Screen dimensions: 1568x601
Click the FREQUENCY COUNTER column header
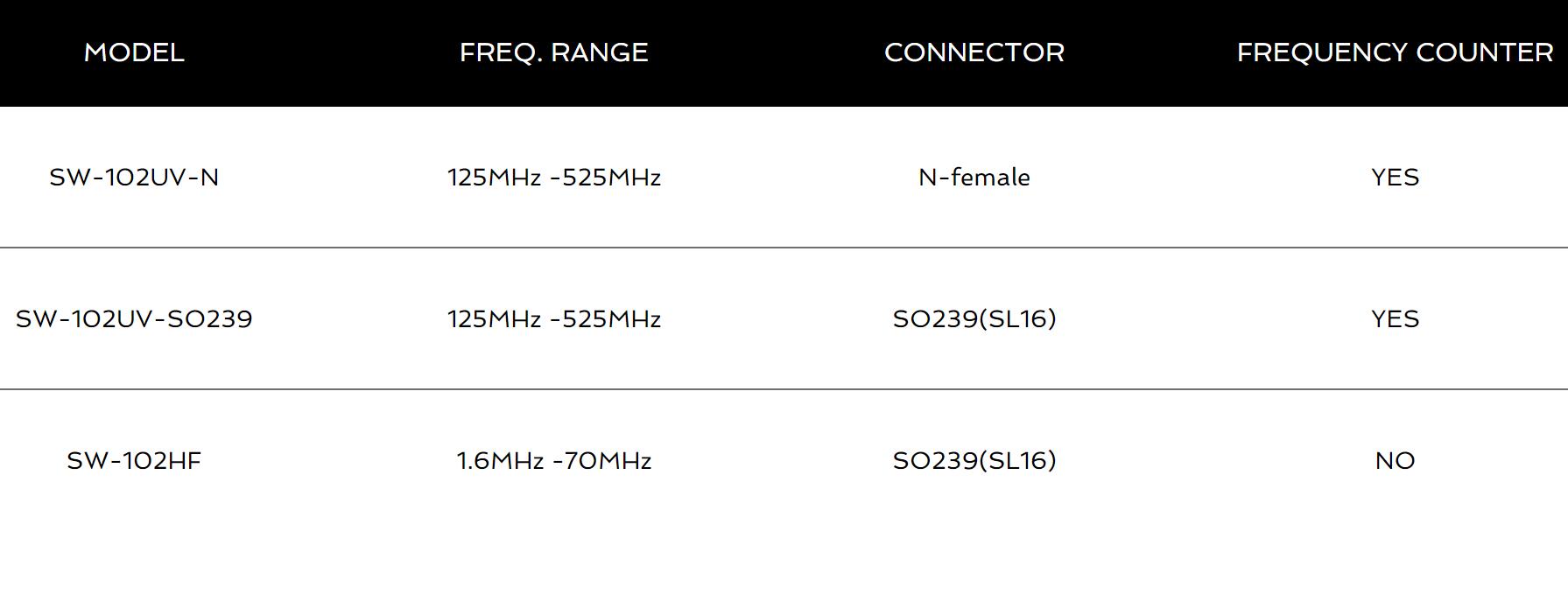tap(1395, 52)
